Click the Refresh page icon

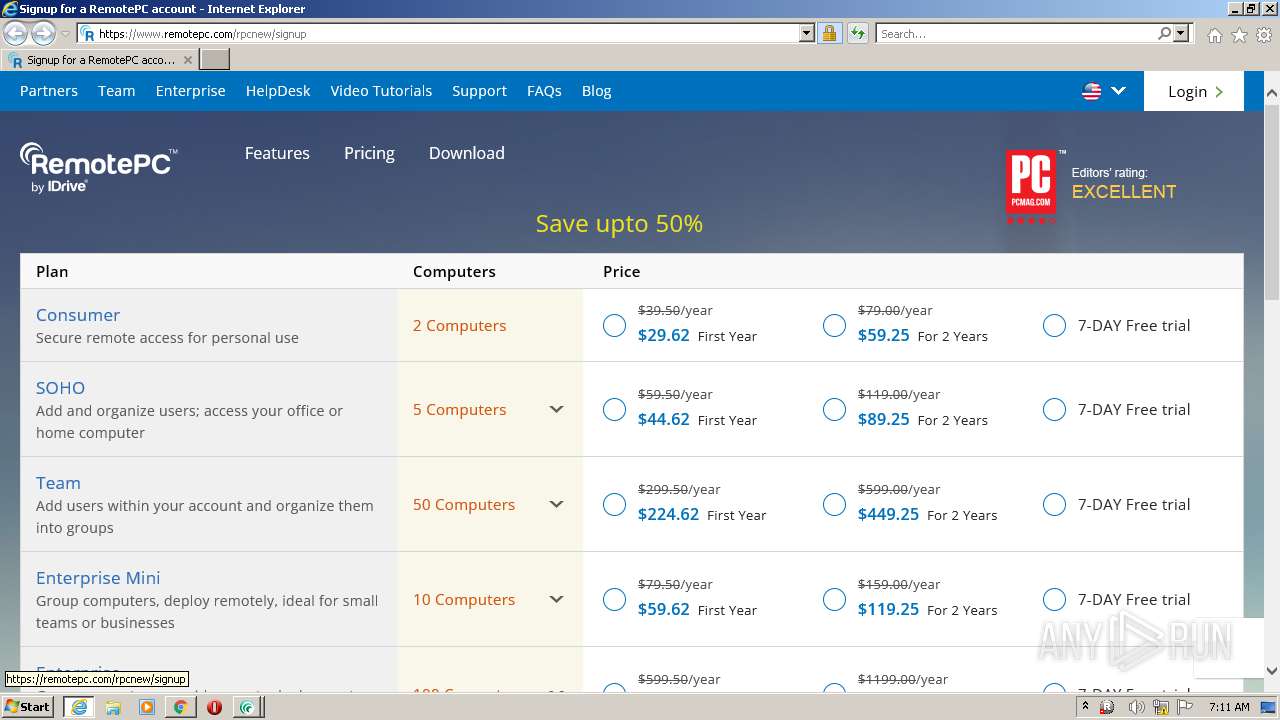click(x=857, y=33)
